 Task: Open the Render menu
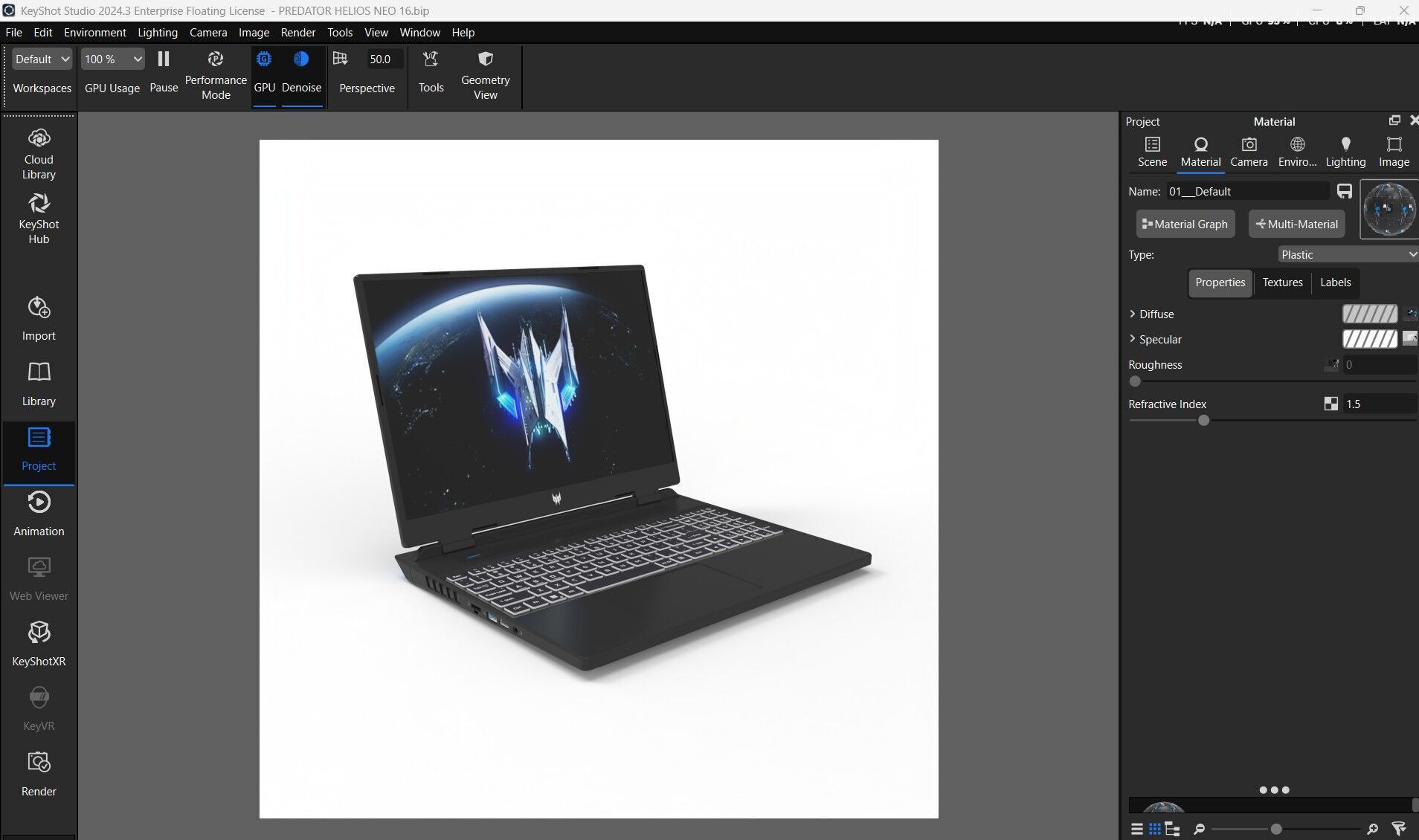point(298,32)
